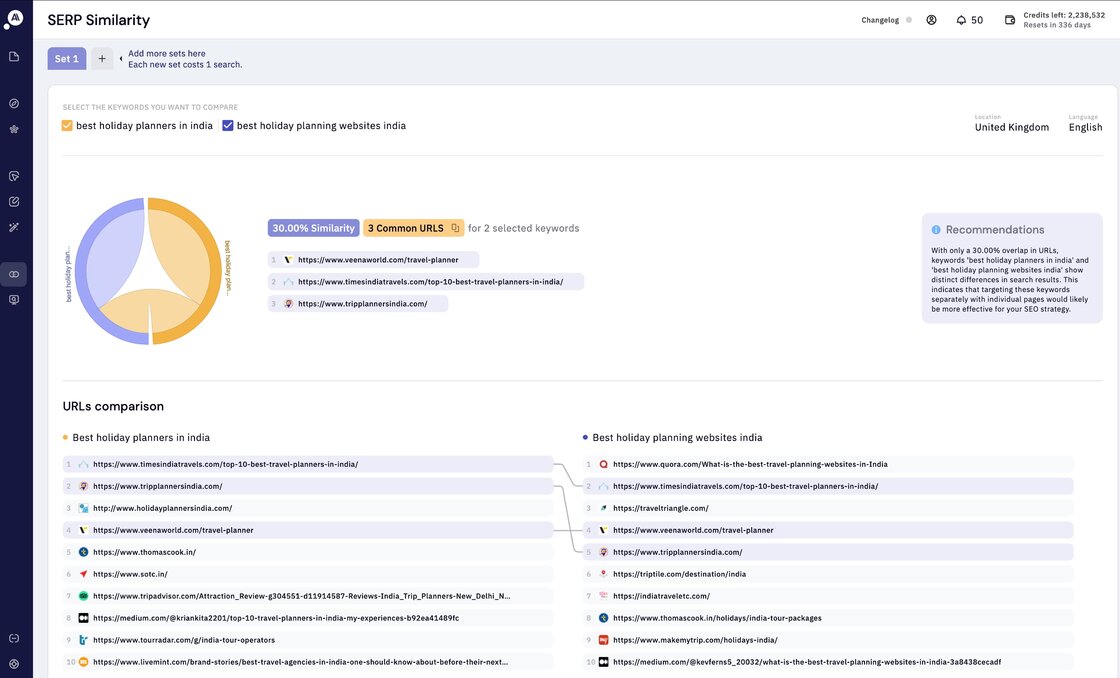This screenshot has height=678, width=1120.
Task: Open the Language English selector
Action: 1085,123
